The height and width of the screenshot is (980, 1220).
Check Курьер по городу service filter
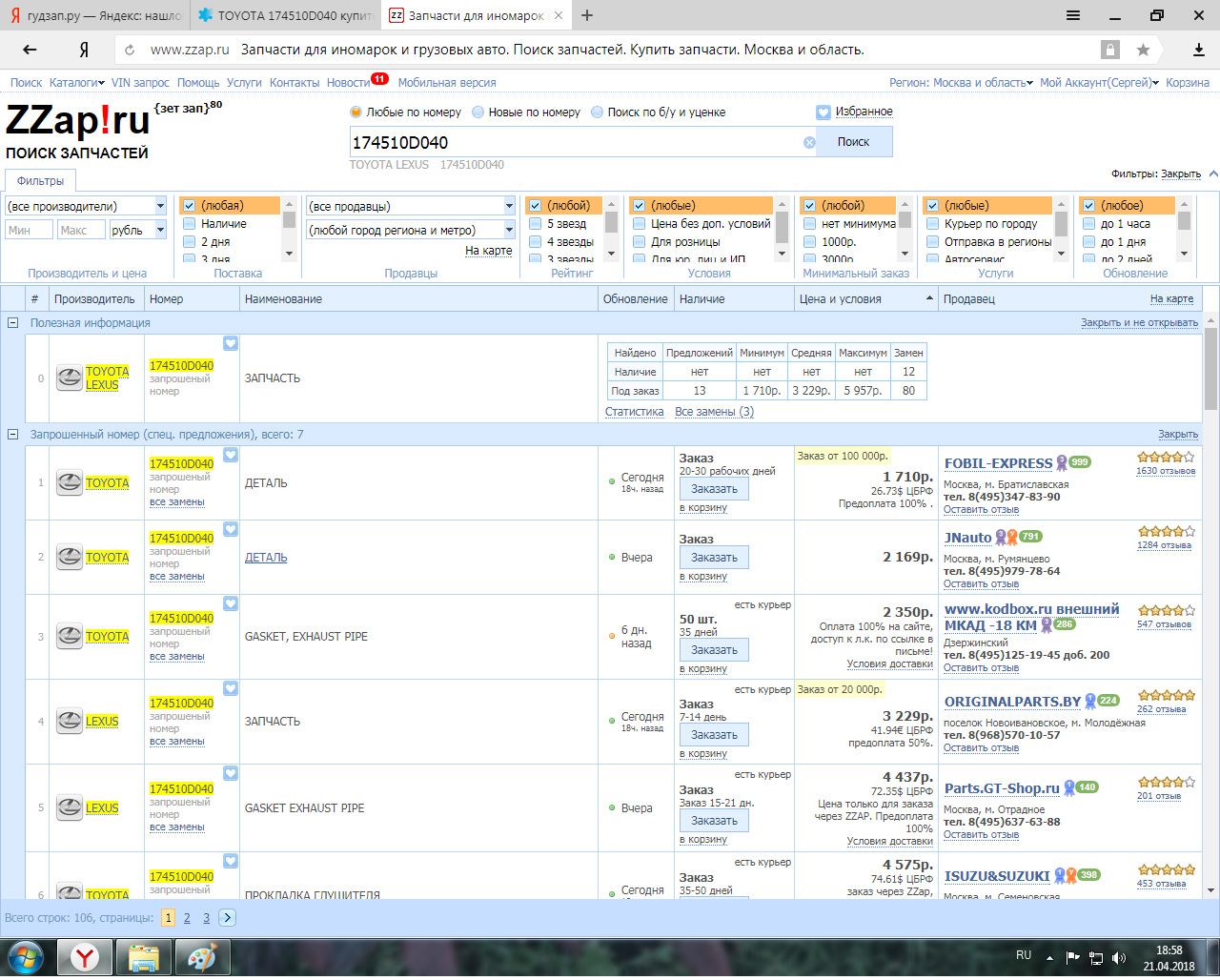point(932,224)
